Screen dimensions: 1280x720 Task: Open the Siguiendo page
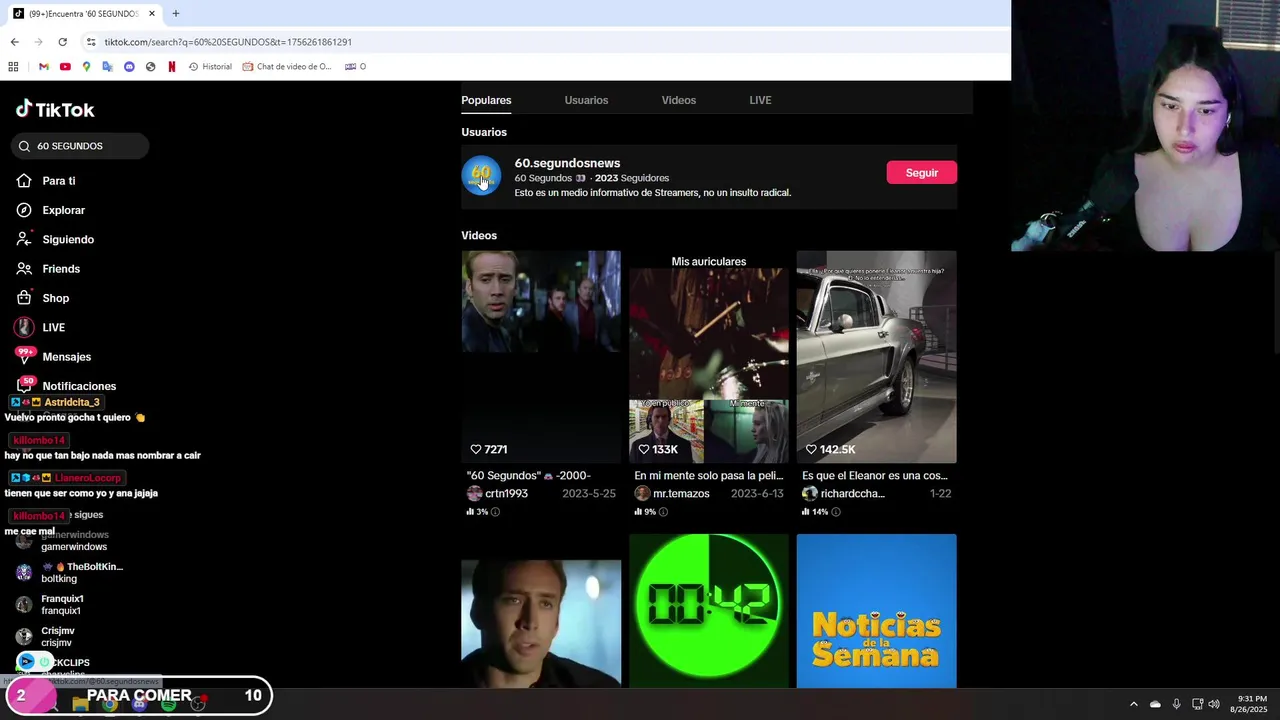55,239
